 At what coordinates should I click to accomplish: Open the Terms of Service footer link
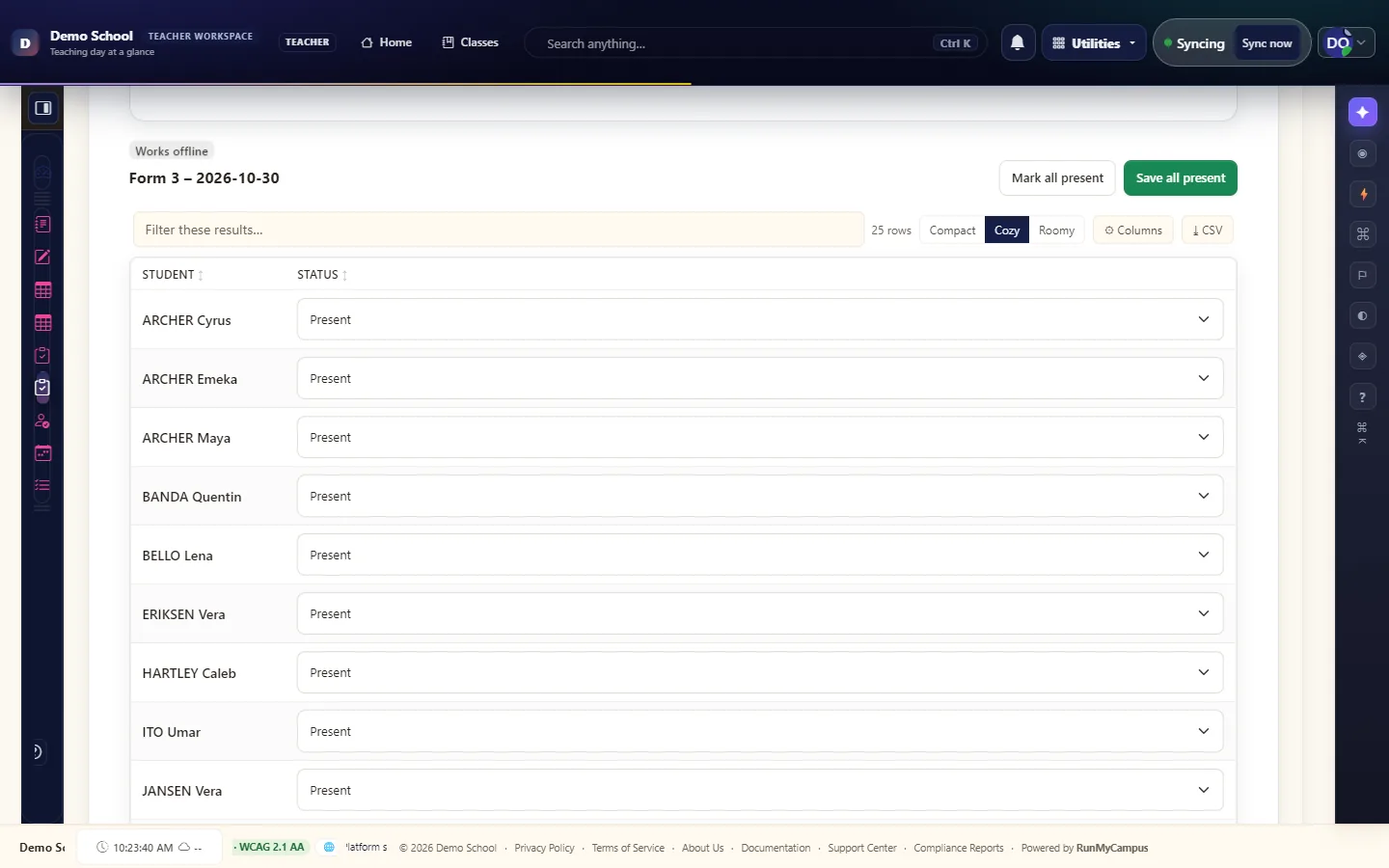tap(628, 848)
